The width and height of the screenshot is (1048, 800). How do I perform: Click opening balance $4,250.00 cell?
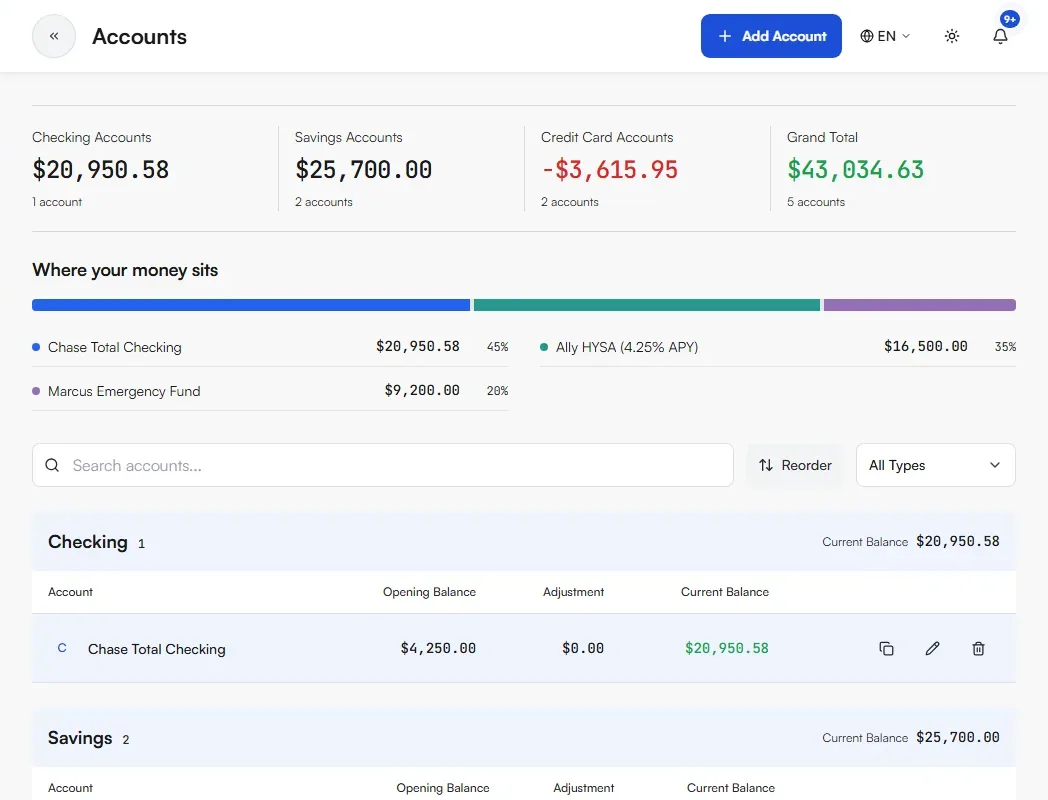coord(438,648)
